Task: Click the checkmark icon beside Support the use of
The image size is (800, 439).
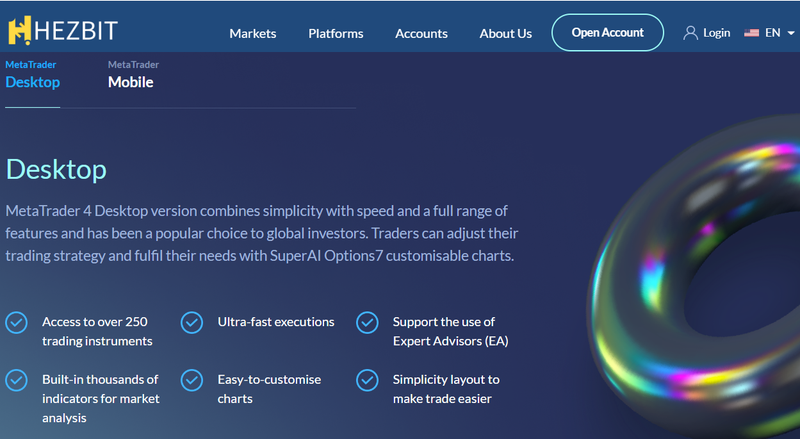Action: pos(367,323)
